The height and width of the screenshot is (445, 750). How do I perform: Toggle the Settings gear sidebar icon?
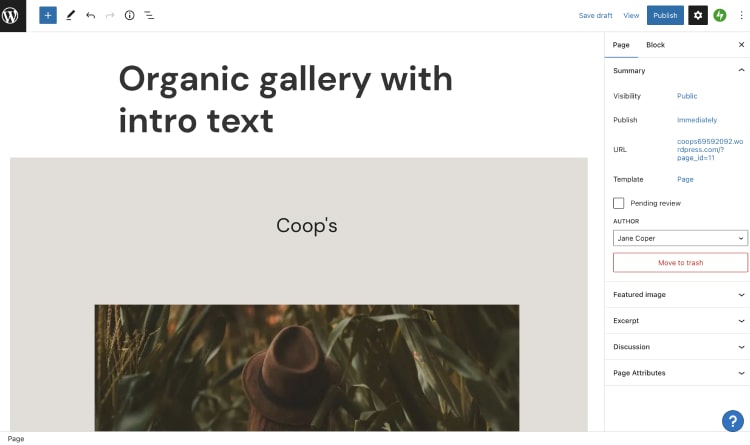pyautogui.click(x=698, y=15)
